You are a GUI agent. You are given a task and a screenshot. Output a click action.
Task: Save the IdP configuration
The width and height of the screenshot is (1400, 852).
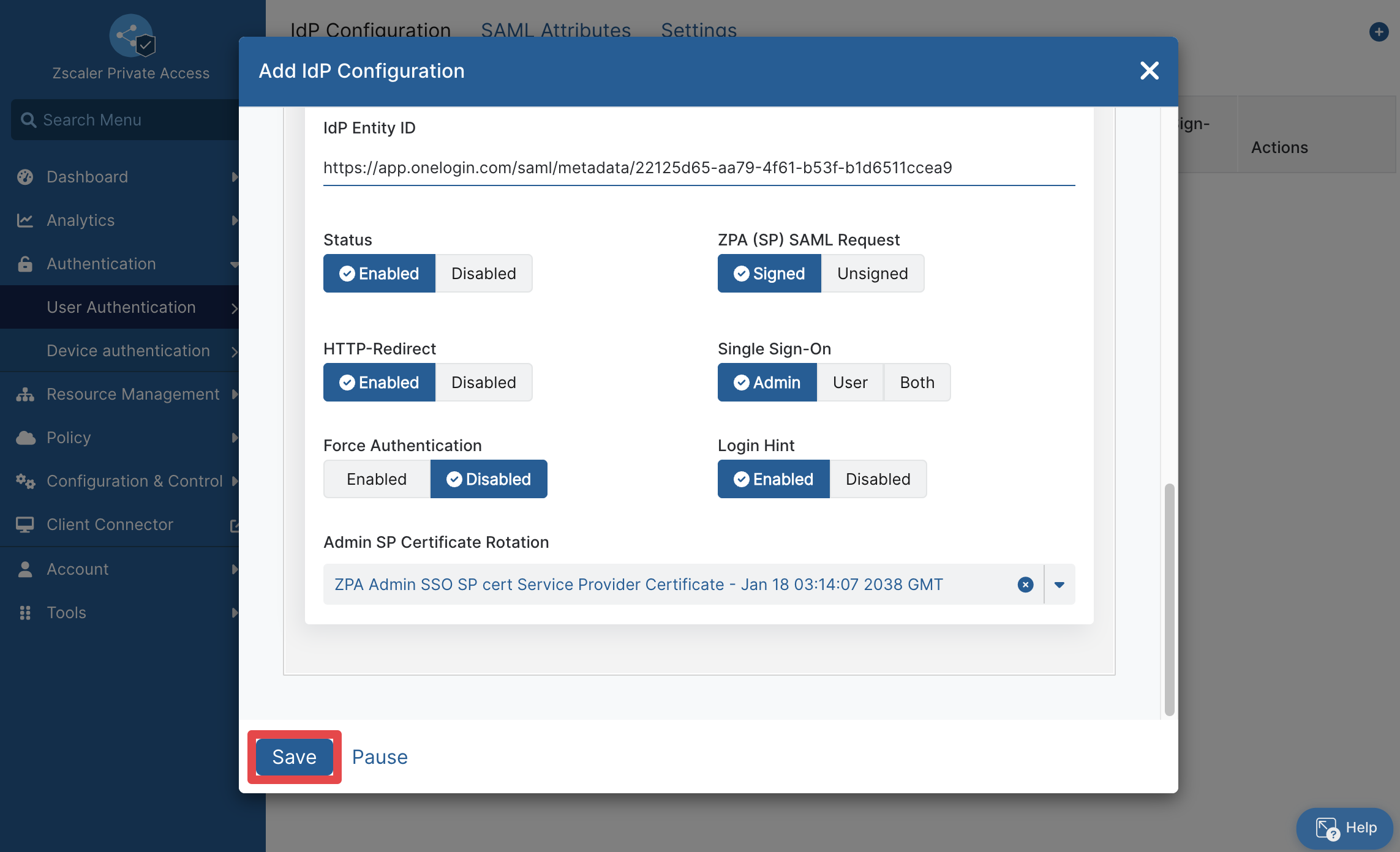(295, 757)
